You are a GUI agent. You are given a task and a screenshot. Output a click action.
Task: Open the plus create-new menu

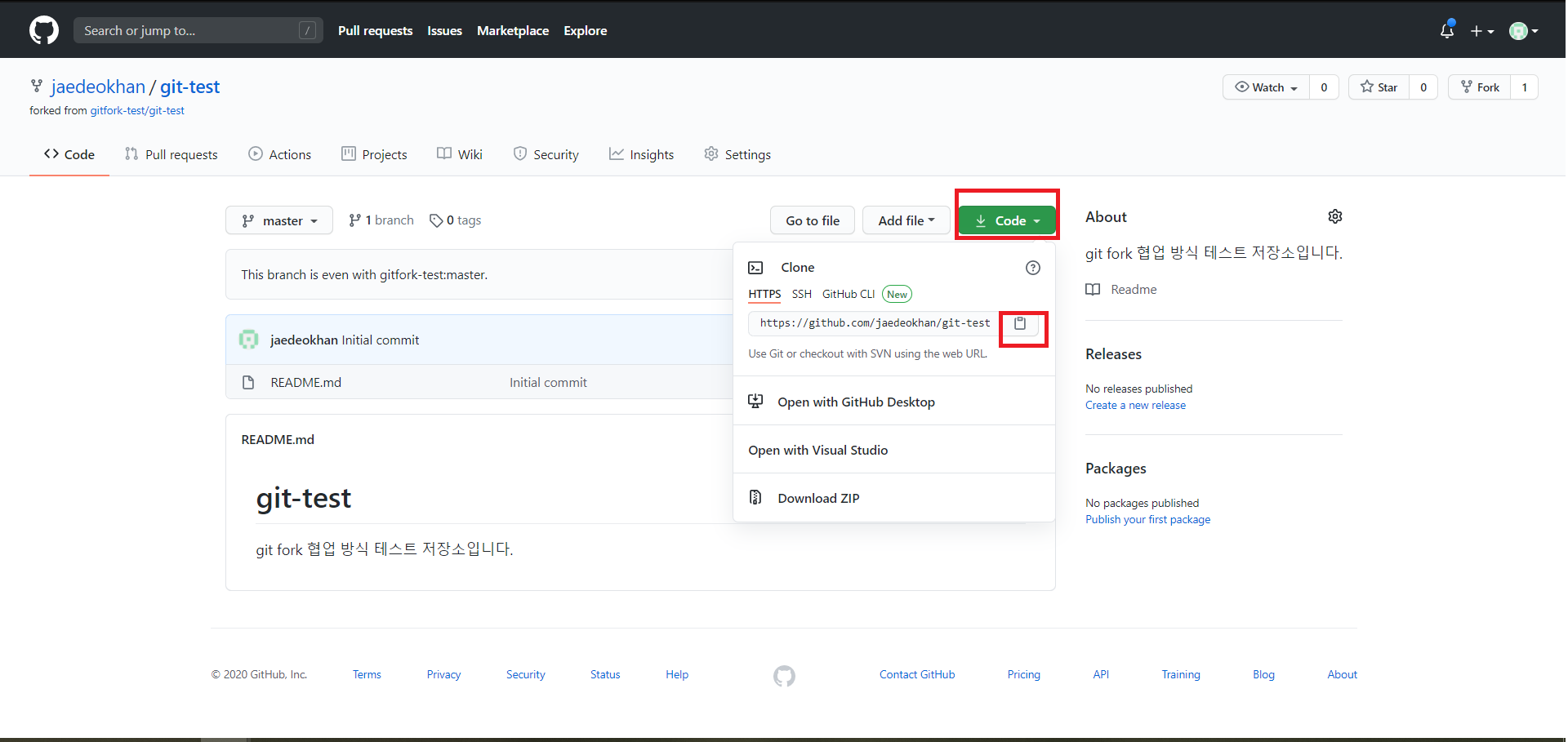1482,31
